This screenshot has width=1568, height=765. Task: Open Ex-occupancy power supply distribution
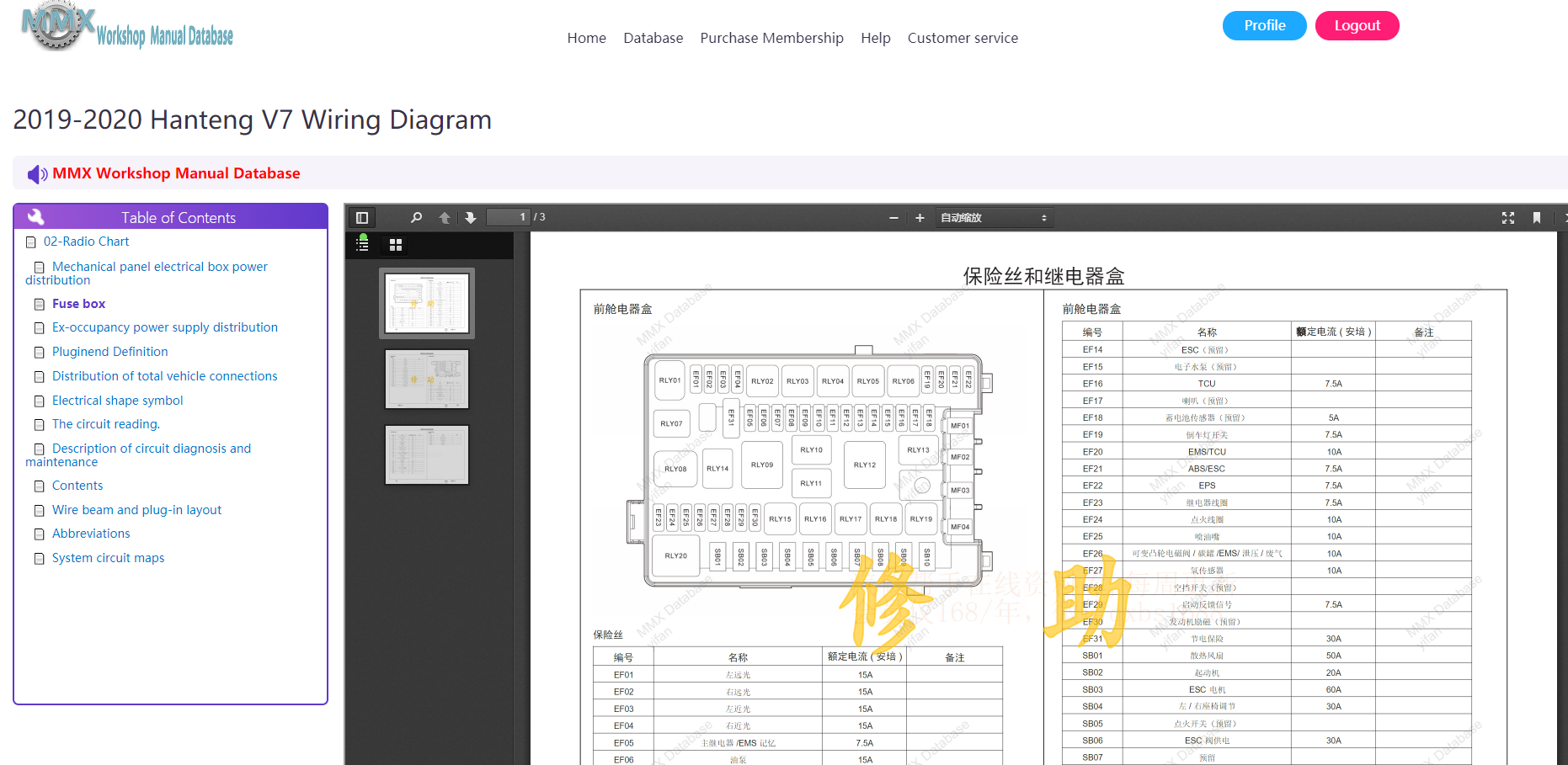pos(165,327)
